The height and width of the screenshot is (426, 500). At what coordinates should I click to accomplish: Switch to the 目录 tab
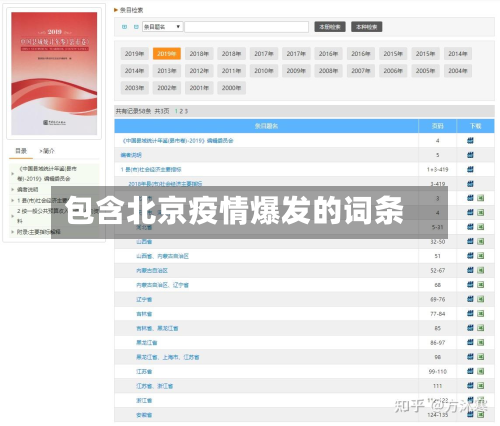pos(21,151)
